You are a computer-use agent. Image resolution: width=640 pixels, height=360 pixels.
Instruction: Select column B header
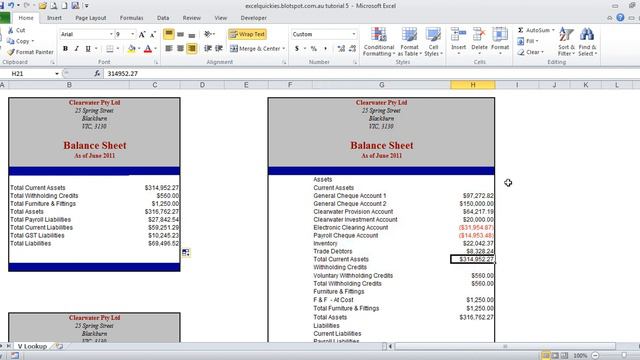point(69,85)
